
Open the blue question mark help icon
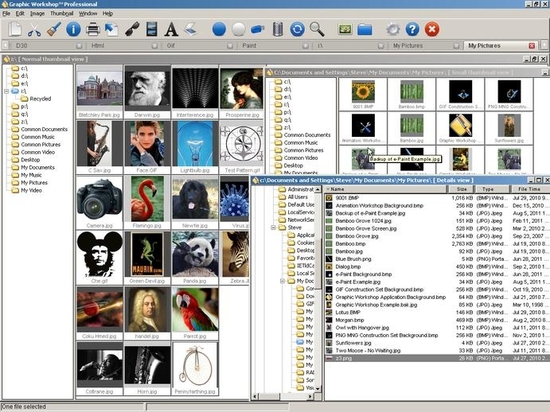pyautogui.click(x=412, y=29)
